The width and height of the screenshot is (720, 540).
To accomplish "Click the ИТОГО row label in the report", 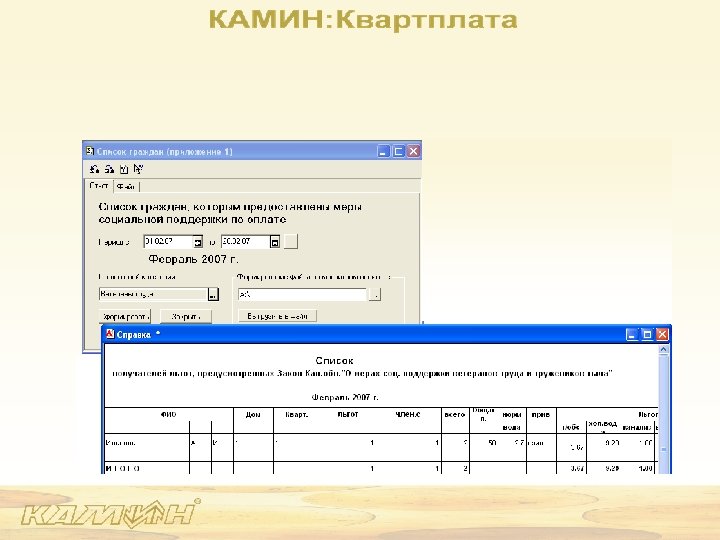I will point(123,468).
